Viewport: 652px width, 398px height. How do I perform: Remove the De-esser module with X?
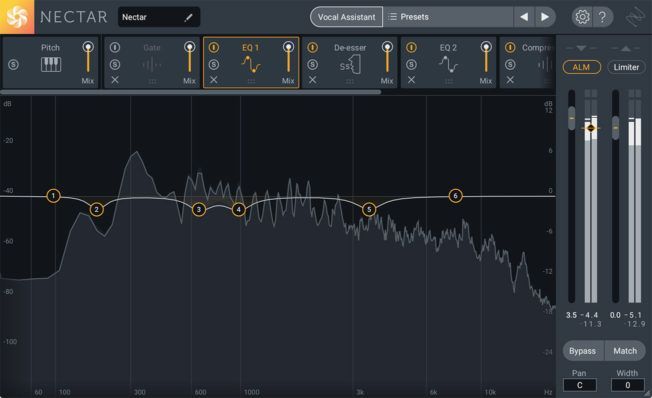(313, 80)
